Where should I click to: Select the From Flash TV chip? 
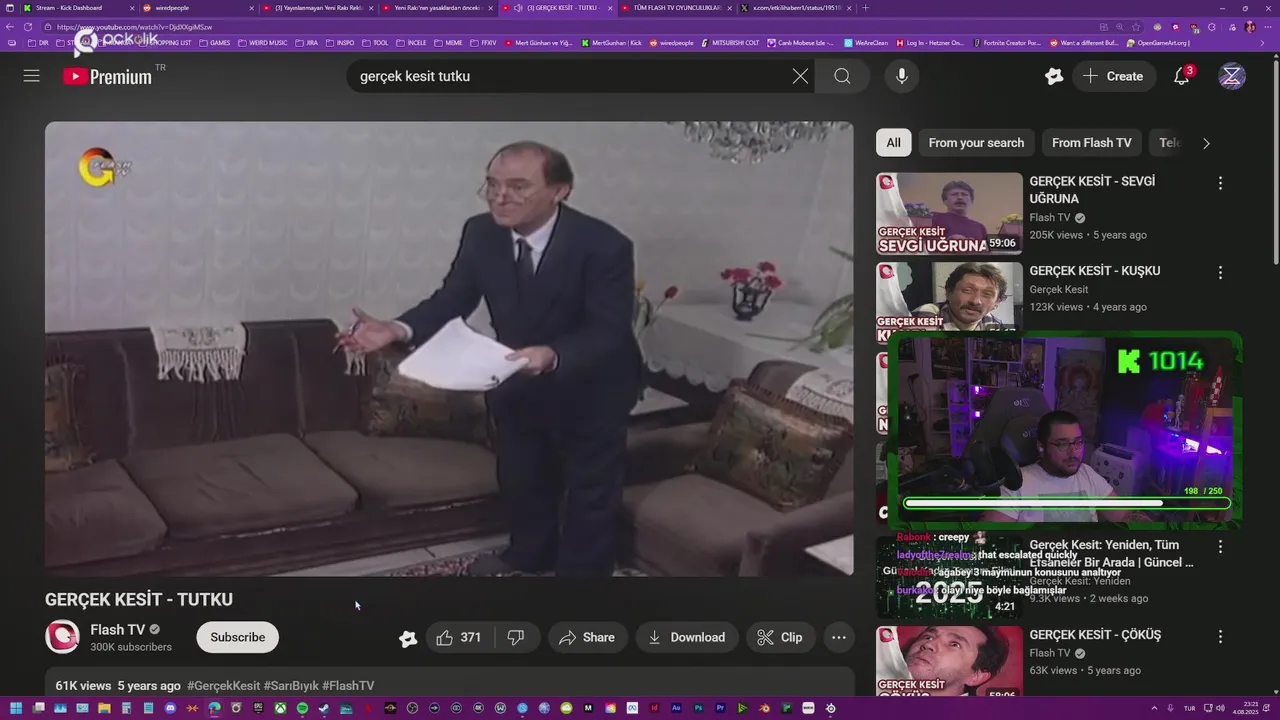coord(1091,143)
